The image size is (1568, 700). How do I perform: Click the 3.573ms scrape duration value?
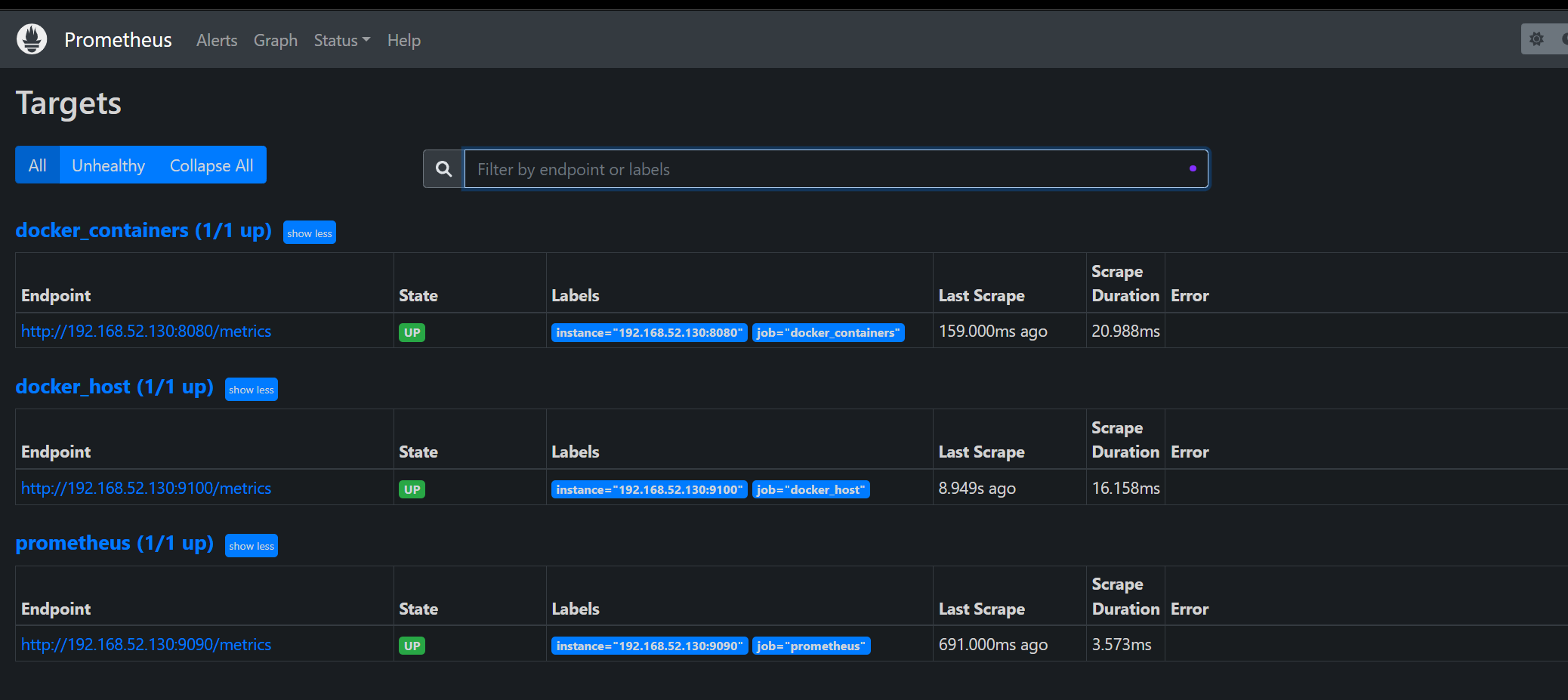(x=1122, y=645)
